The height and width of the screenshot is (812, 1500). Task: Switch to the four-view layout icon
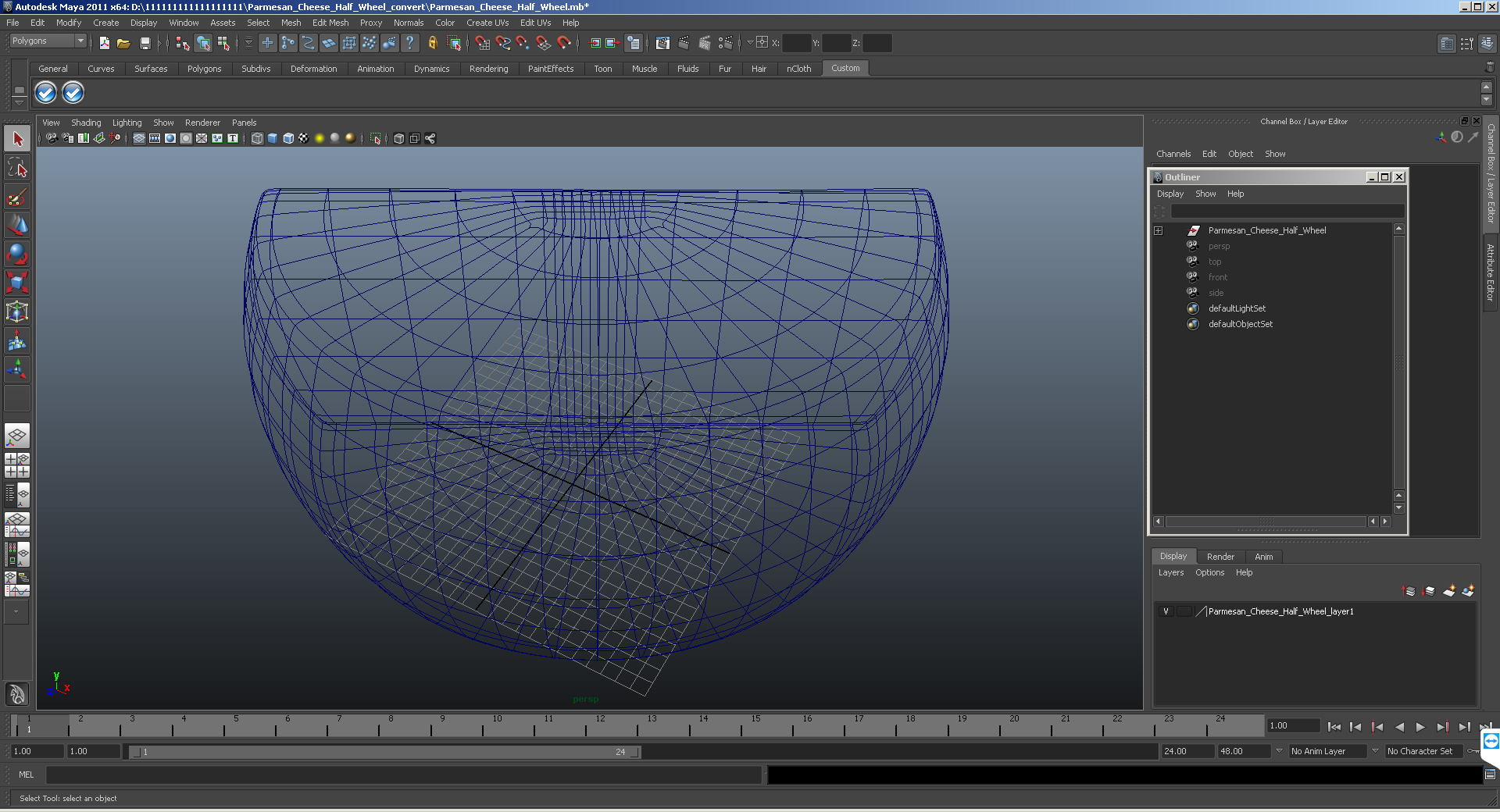tap(17, 465)
